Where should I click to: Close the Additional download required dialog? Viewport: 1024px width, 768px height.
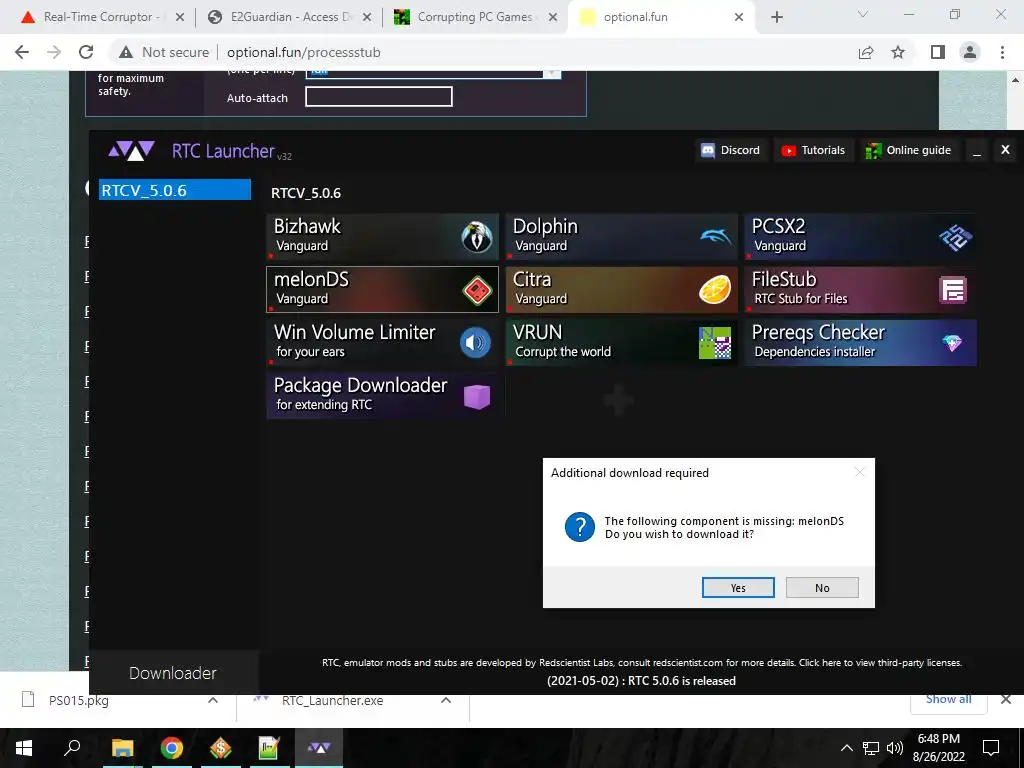[x=859, y=472]
